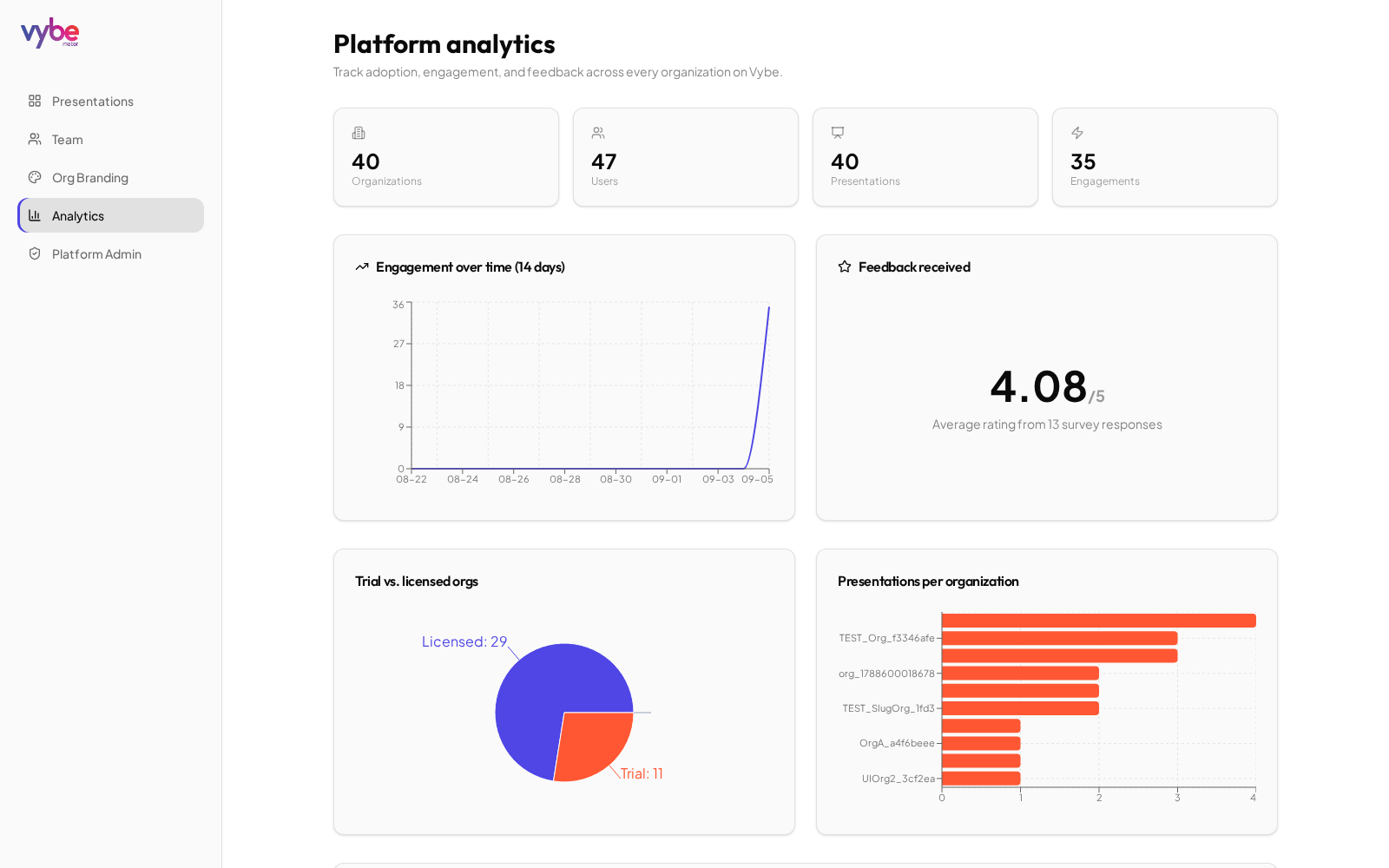Screen dimensions: 1389x868
Task: Click the Presentations grid icon in sidebar
Action: [35, 101]
